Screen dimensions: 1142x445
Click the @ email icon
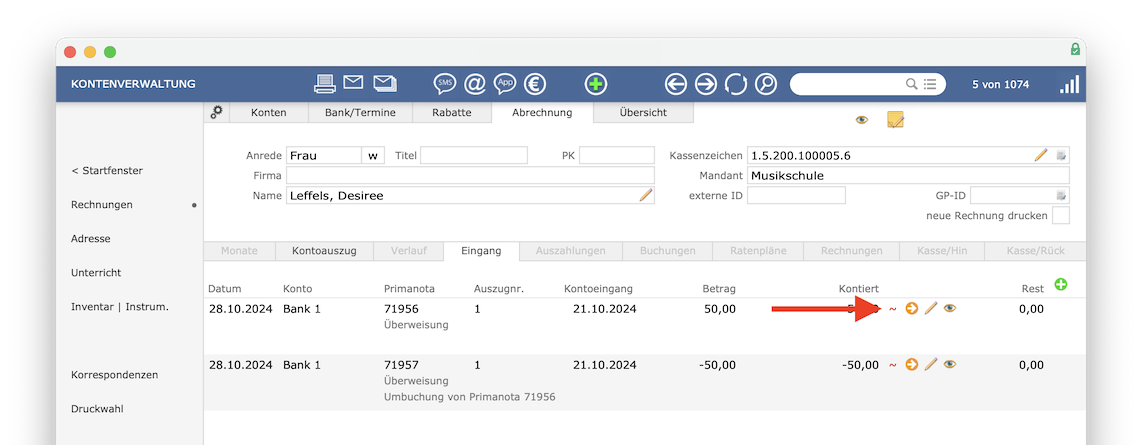(x=475, y=84)
